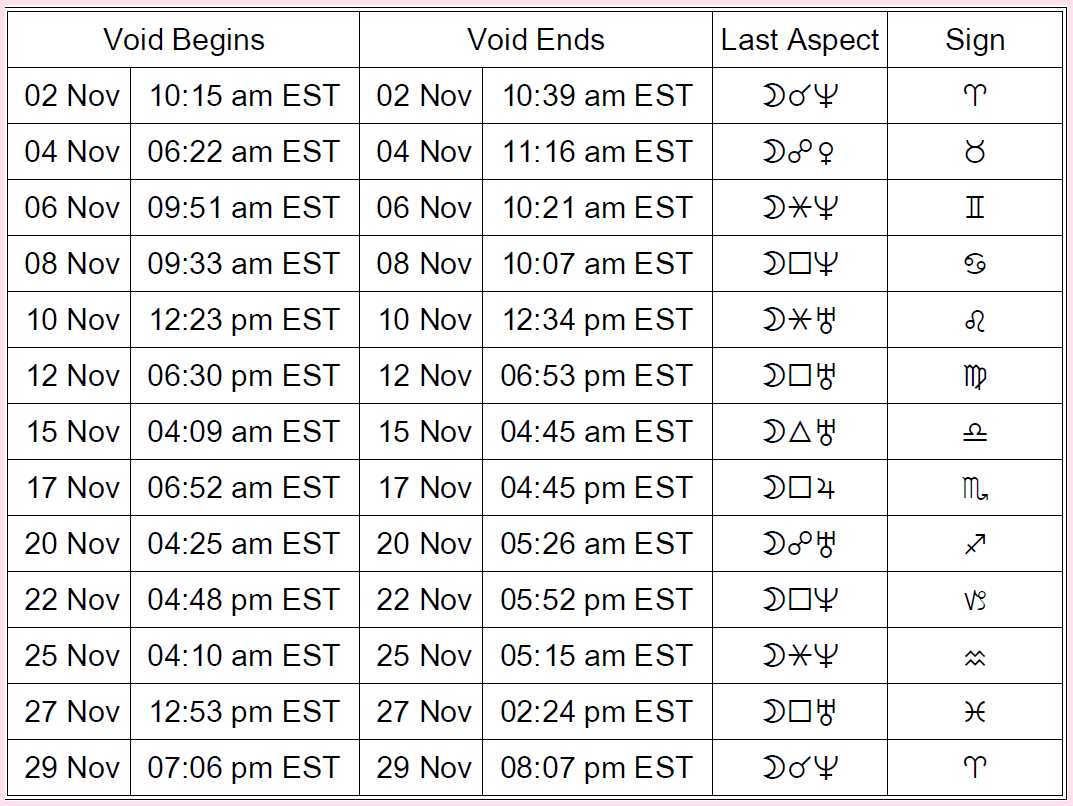Select the Pisces zodiac glyph
Image resolution: width=1073 pixels, height=806 pixels.
point(975,712)
